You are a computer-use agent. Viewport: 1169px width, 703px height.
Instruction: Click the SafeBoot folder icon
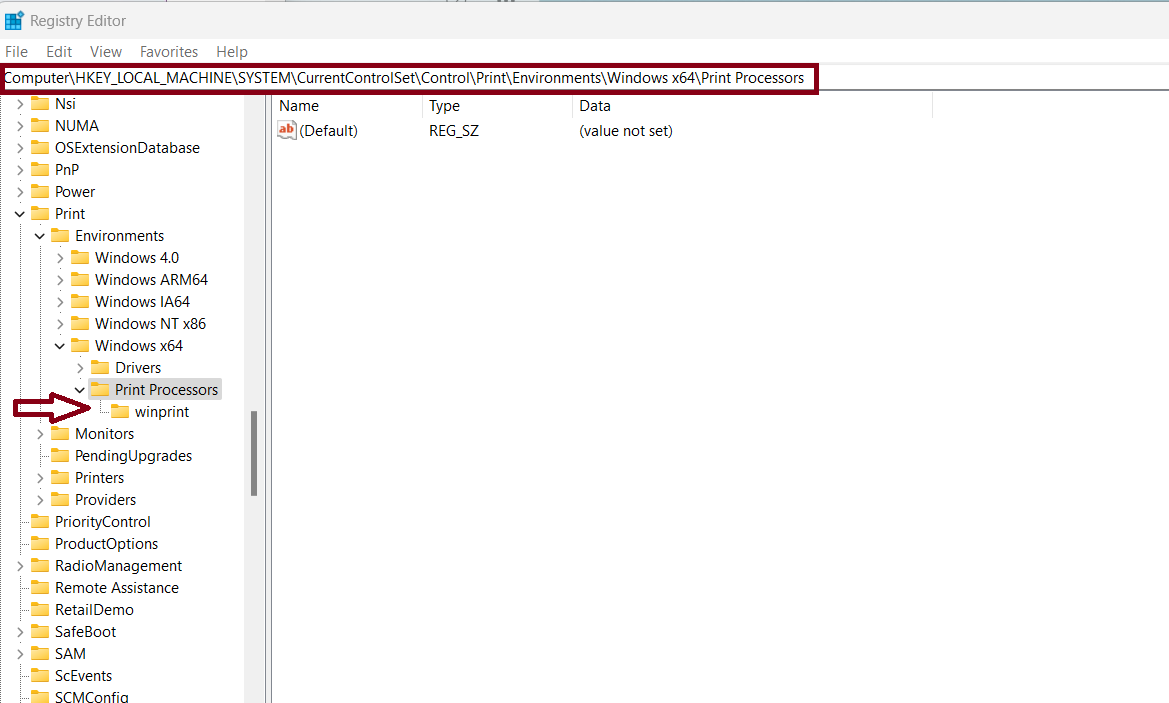tap(40, 632)
